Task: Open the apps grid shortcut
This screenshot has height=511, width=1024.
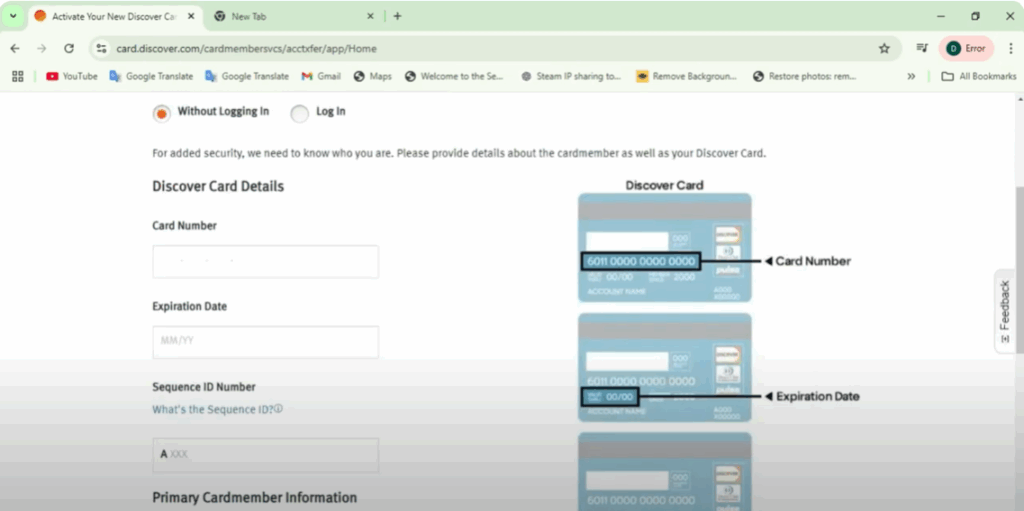Action: pos(18,76)
